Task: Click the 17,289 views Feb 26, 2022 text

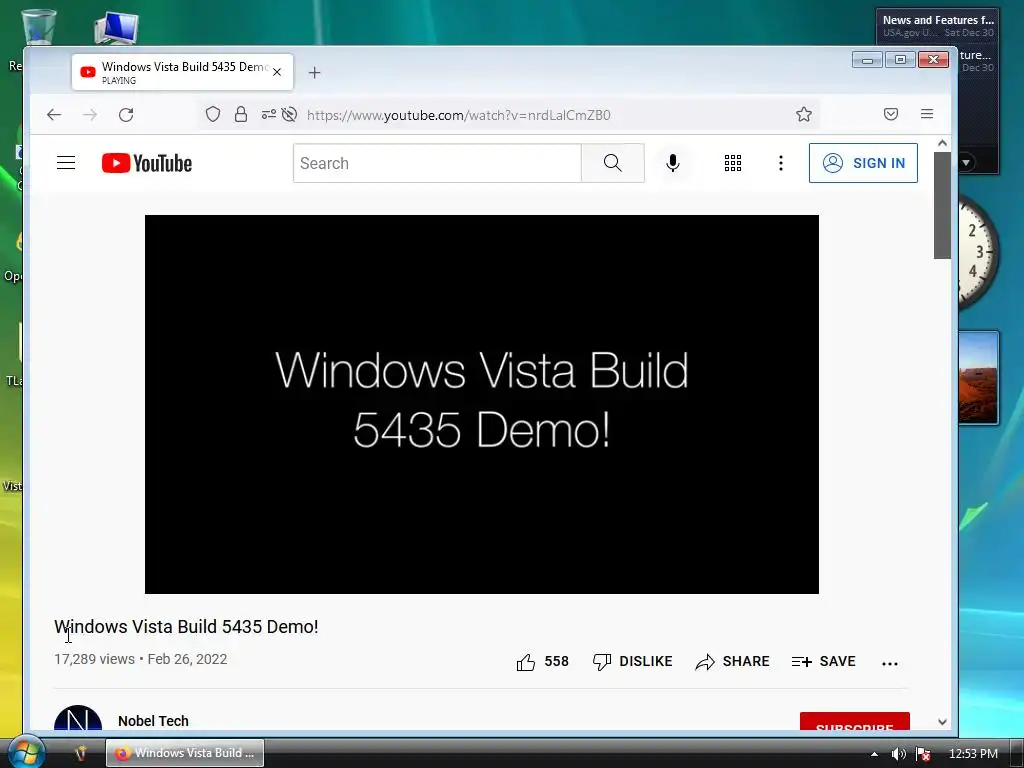Action: (140, 660)
